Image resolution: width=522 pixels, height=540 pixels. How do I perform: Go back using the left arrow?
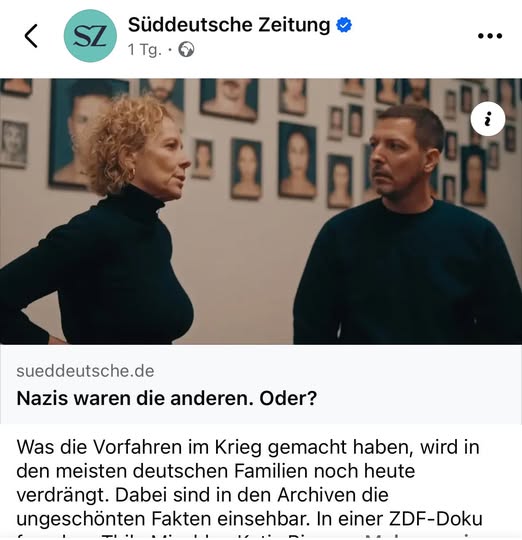pos(31,36)
